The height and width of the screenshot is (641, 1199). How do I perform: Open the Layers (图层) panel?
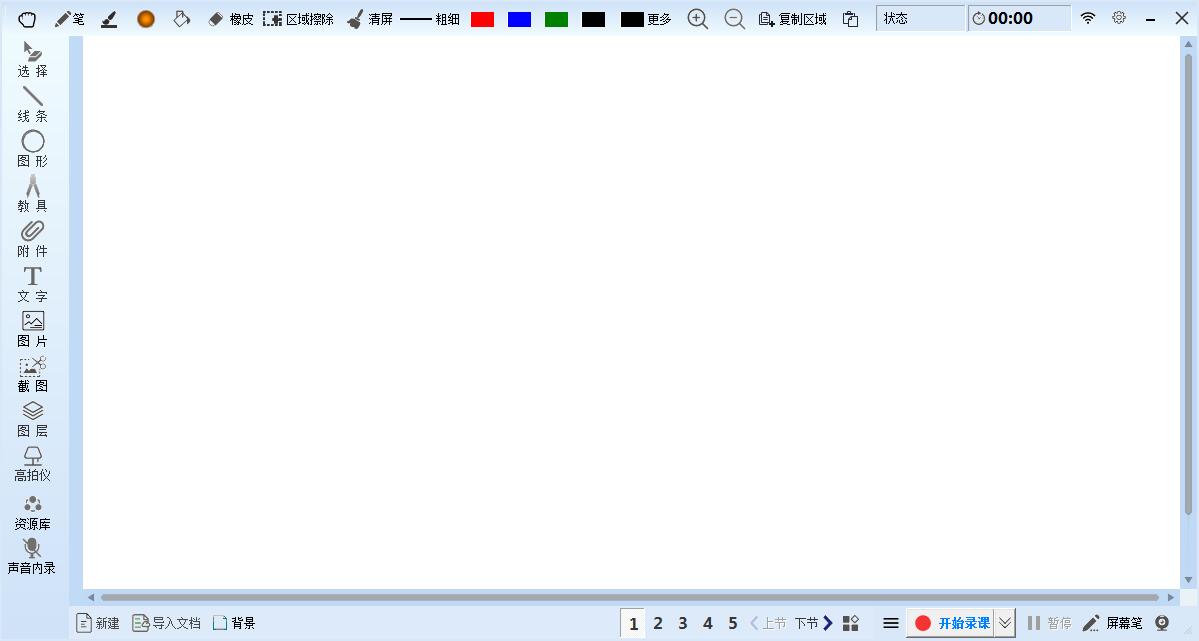pos(33,418)
